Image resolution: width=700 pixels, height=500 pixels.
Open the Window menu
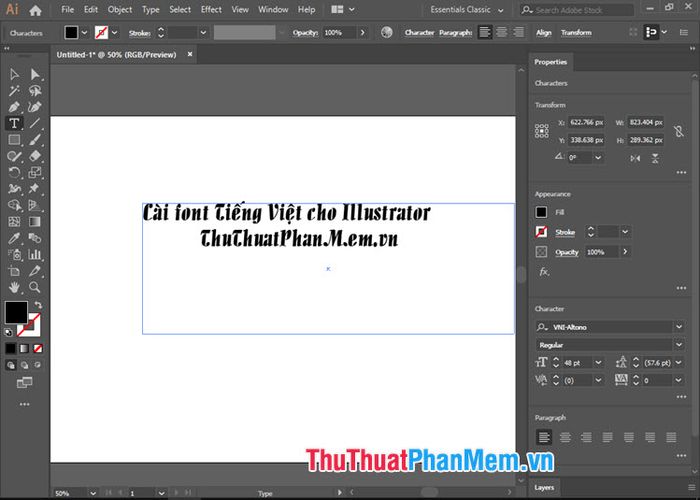[273, 9]
